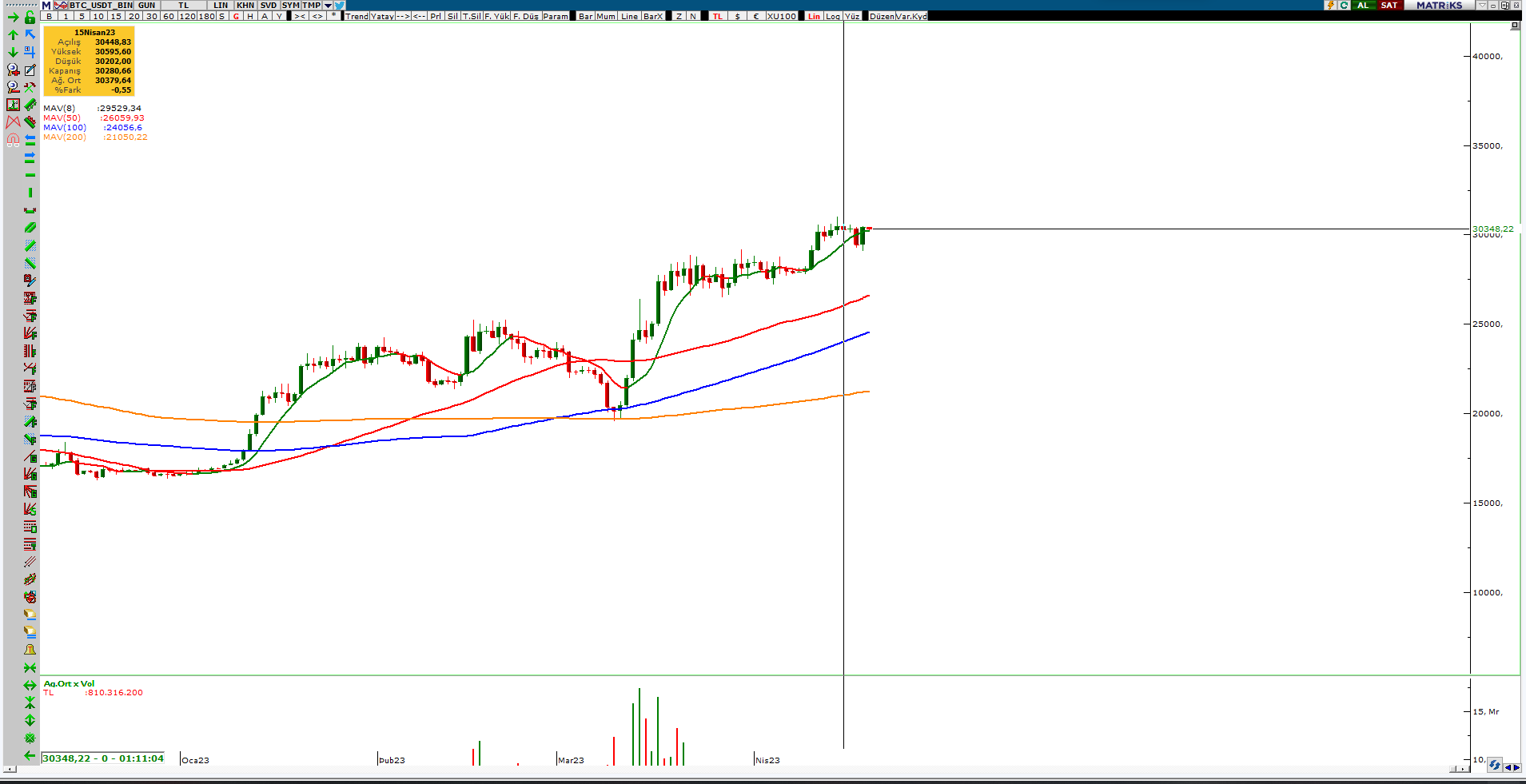Toggle dollar currency display
The image size is (1526, 784).
pos(737,16)
